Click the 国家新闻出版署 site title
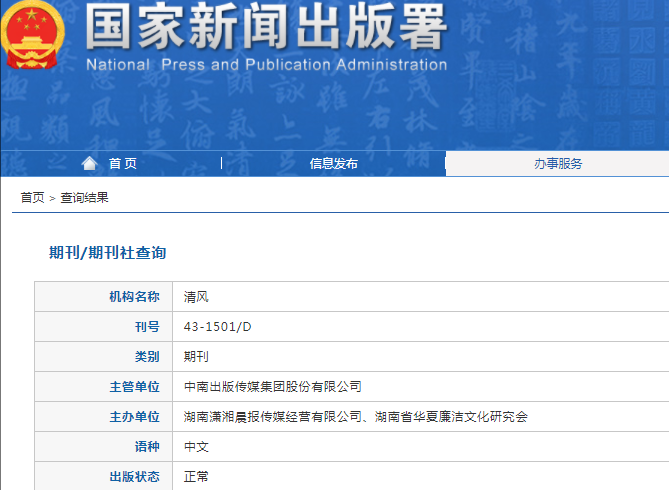Screen dimensions: 669x490 265,28
